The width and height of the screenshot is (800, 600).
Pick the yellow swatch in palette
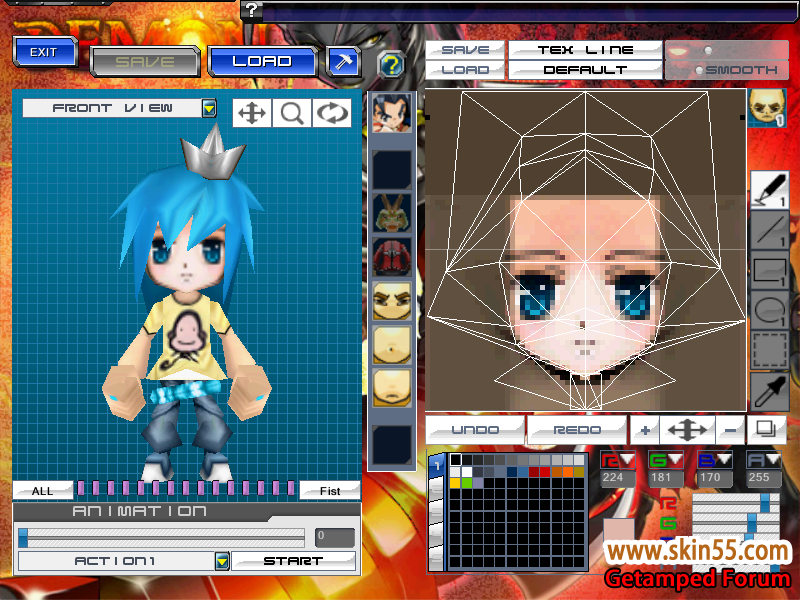tap(455, 482)
